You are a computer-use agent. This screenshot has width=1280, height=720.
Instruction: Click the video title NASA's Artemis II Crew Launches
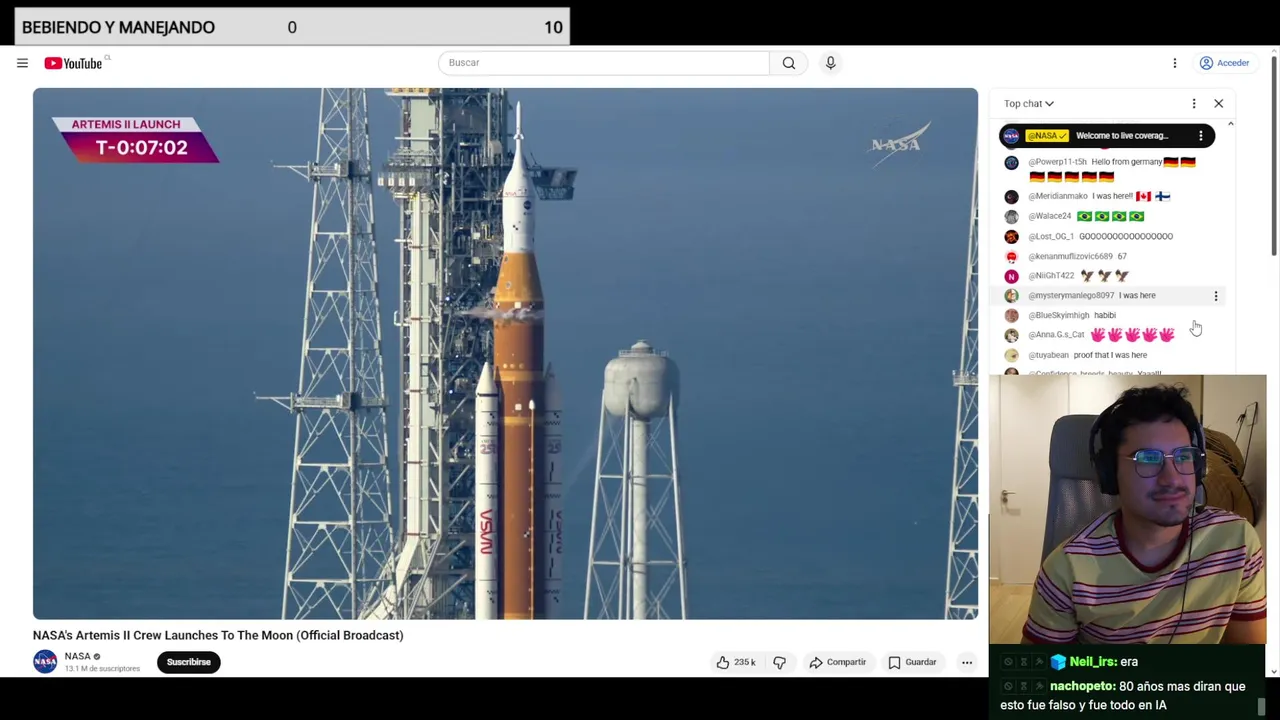tap(218, 635)
